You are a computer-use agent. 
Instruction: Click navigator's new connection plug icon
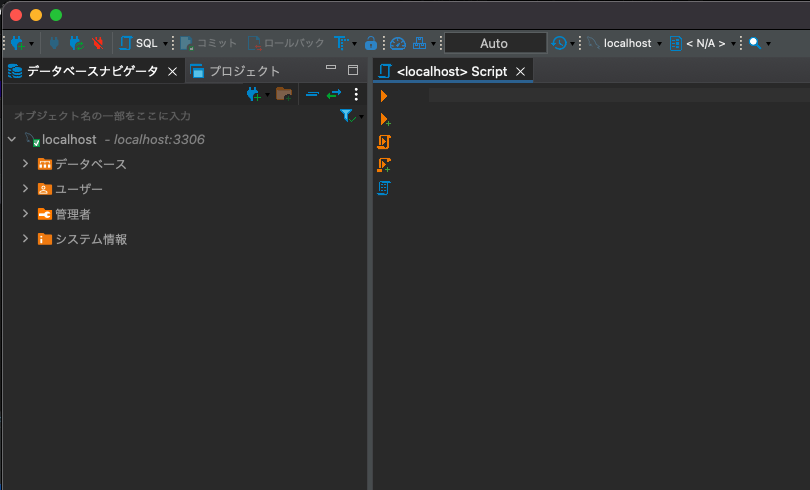point(253,94)
